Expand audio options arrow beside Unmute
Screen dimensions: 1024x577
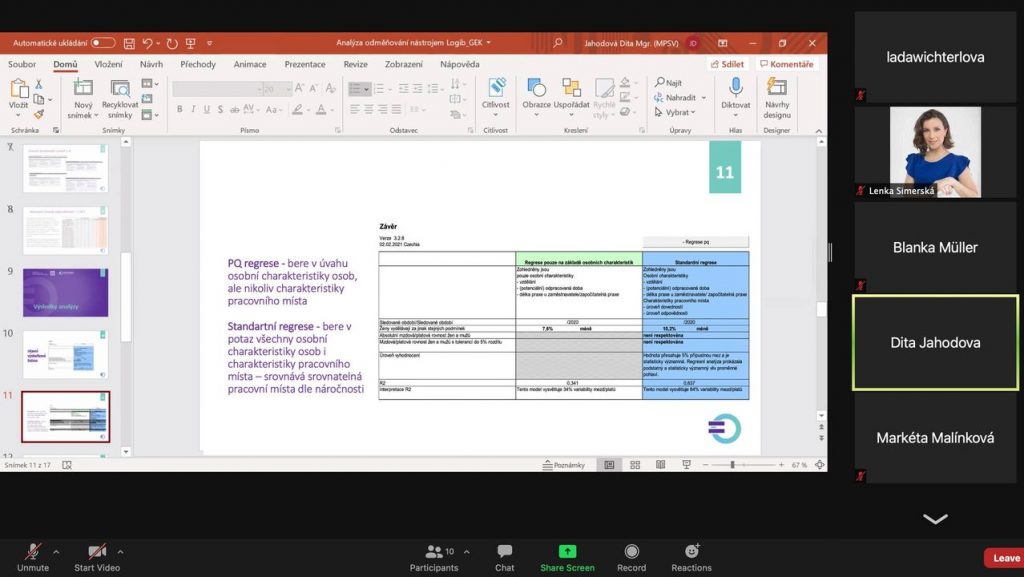point(56,551)
